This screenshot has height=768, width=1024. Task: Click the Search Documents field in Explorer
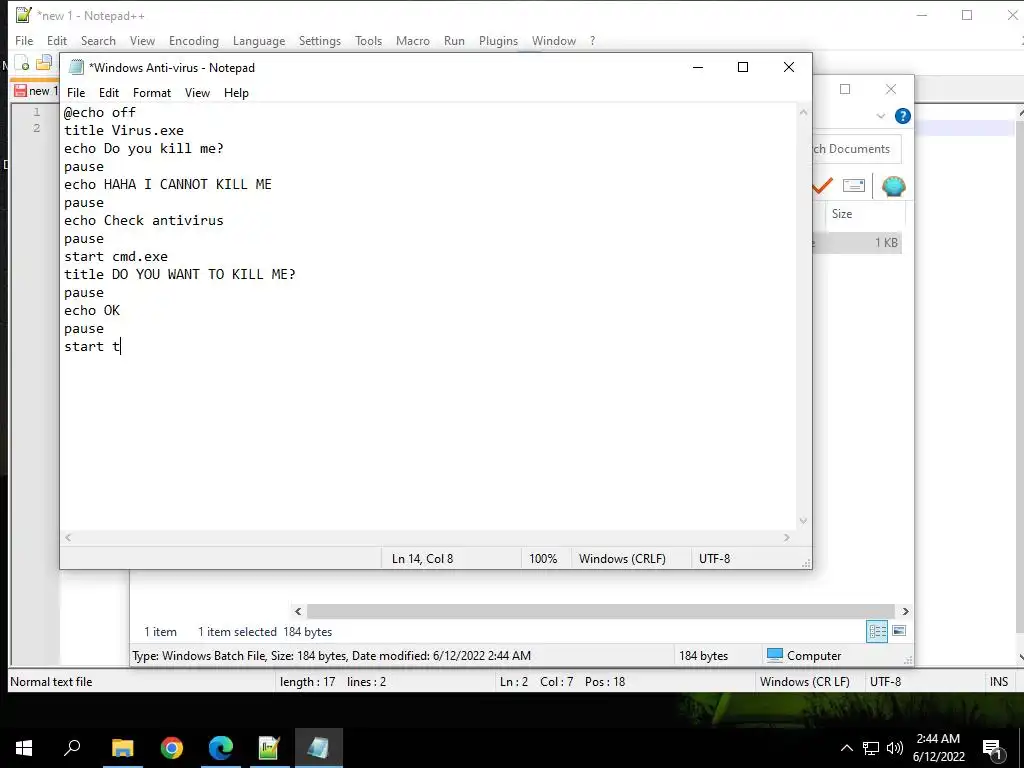pyautogui.click(x=856, y=149)
